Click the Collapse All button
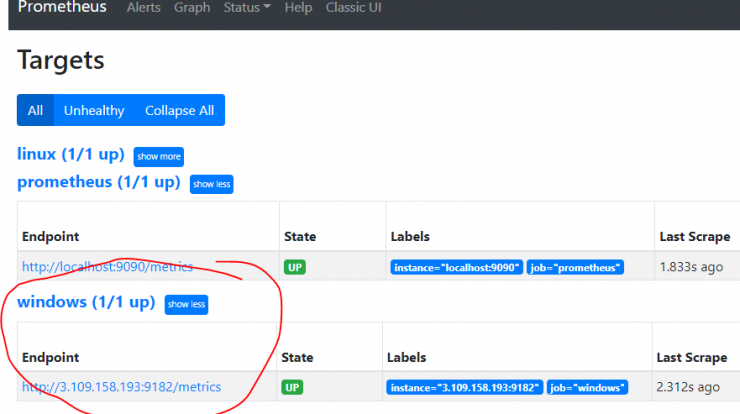 pos(179,110)
